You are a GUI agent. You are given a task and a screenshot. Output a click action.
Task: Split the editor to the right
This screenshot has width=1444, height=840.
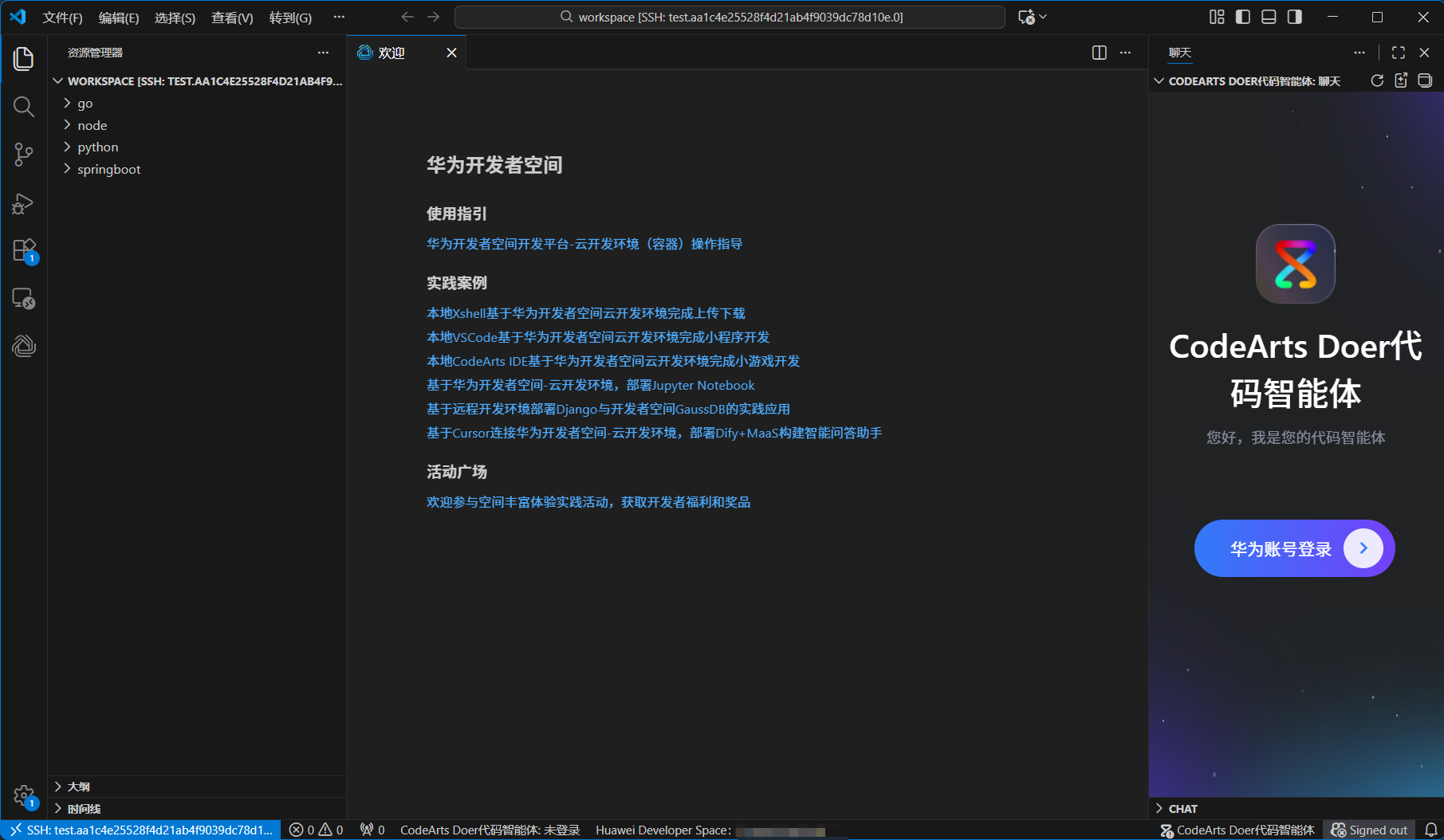tap(1100, 53)
